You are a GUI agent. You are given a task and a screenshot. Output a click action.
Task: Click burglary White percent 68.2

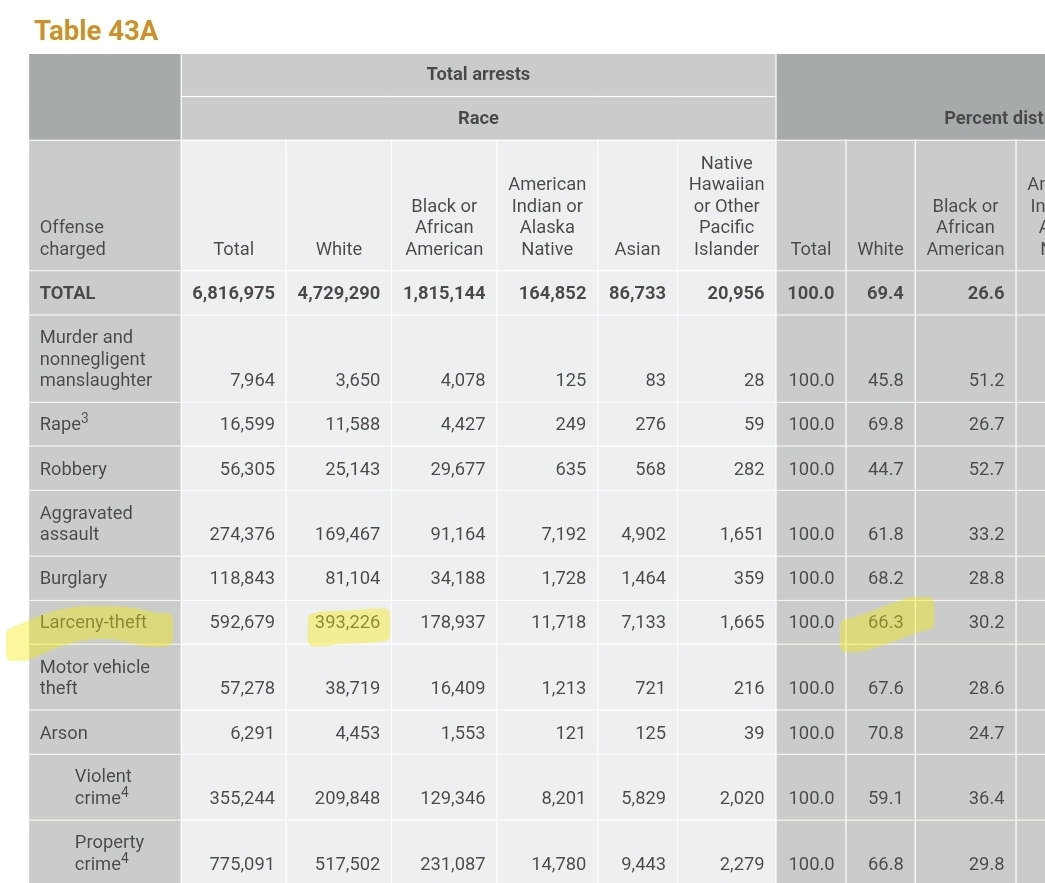pyautogui.click(x=886, y=578)
